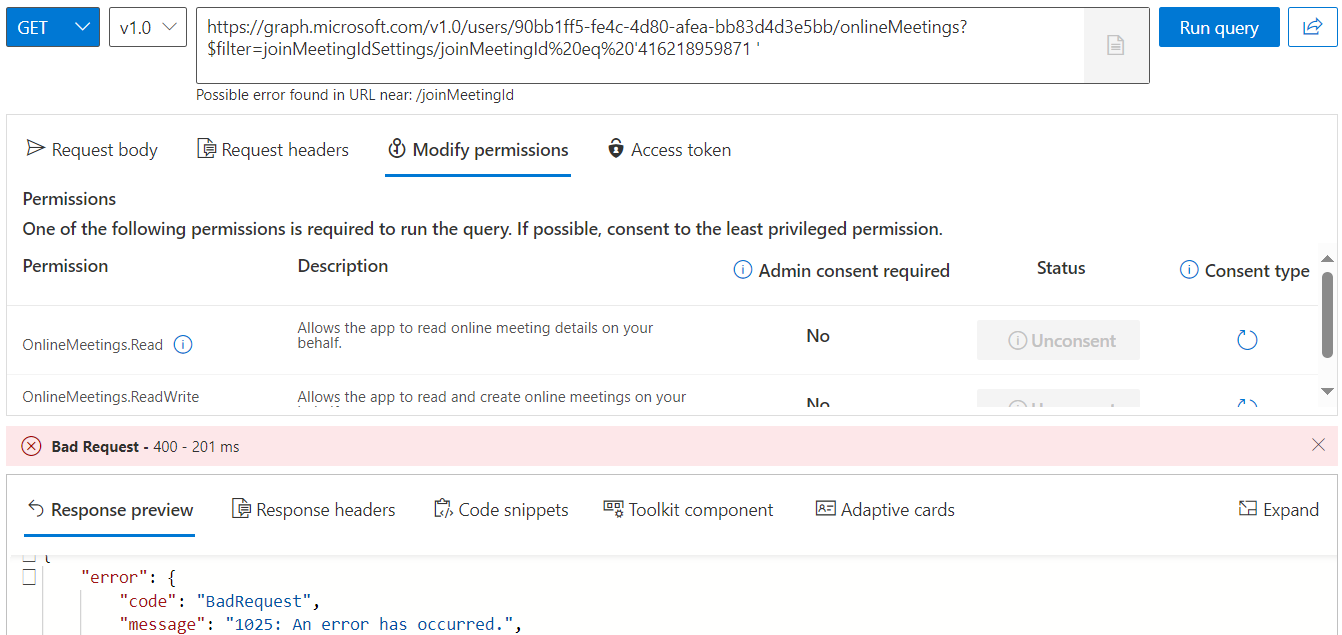Image resolution: width=1342 pixels, height=635 pixels.
Task: Click the consent type refresh icon for OnlineMeetings.Read
Action: pyautogui.click(x=1247, y=340)
